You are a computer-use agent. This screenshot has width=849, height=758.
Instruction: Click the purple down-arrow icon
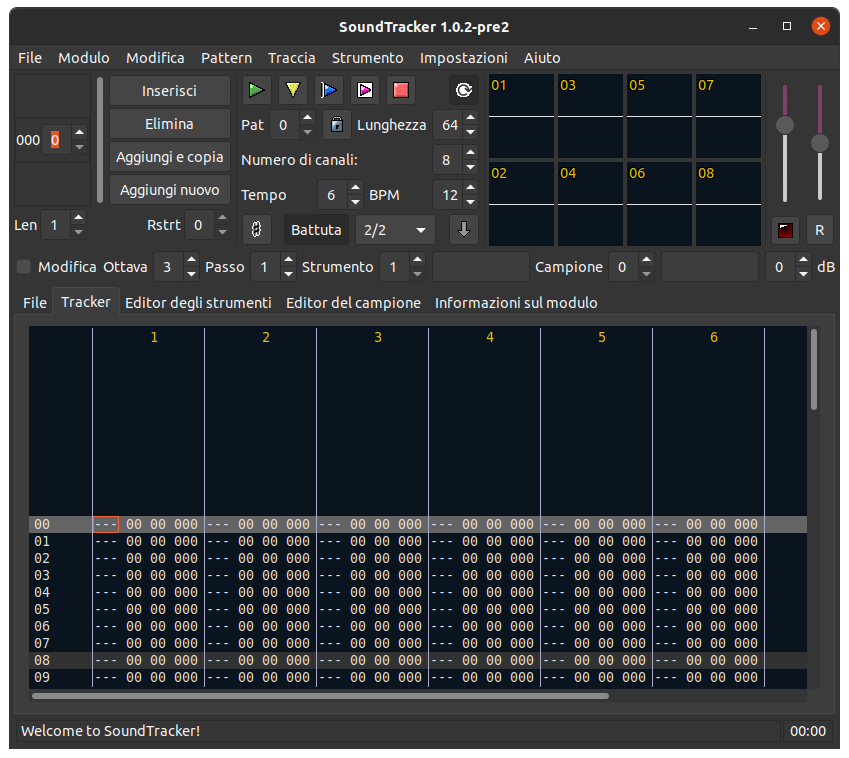tap(464, 229)
